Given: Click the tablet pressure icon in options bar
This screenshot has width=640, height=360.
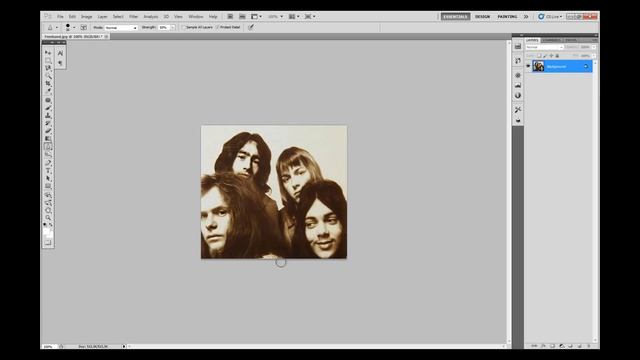Looking at the screenshot, I should (251, 27).
